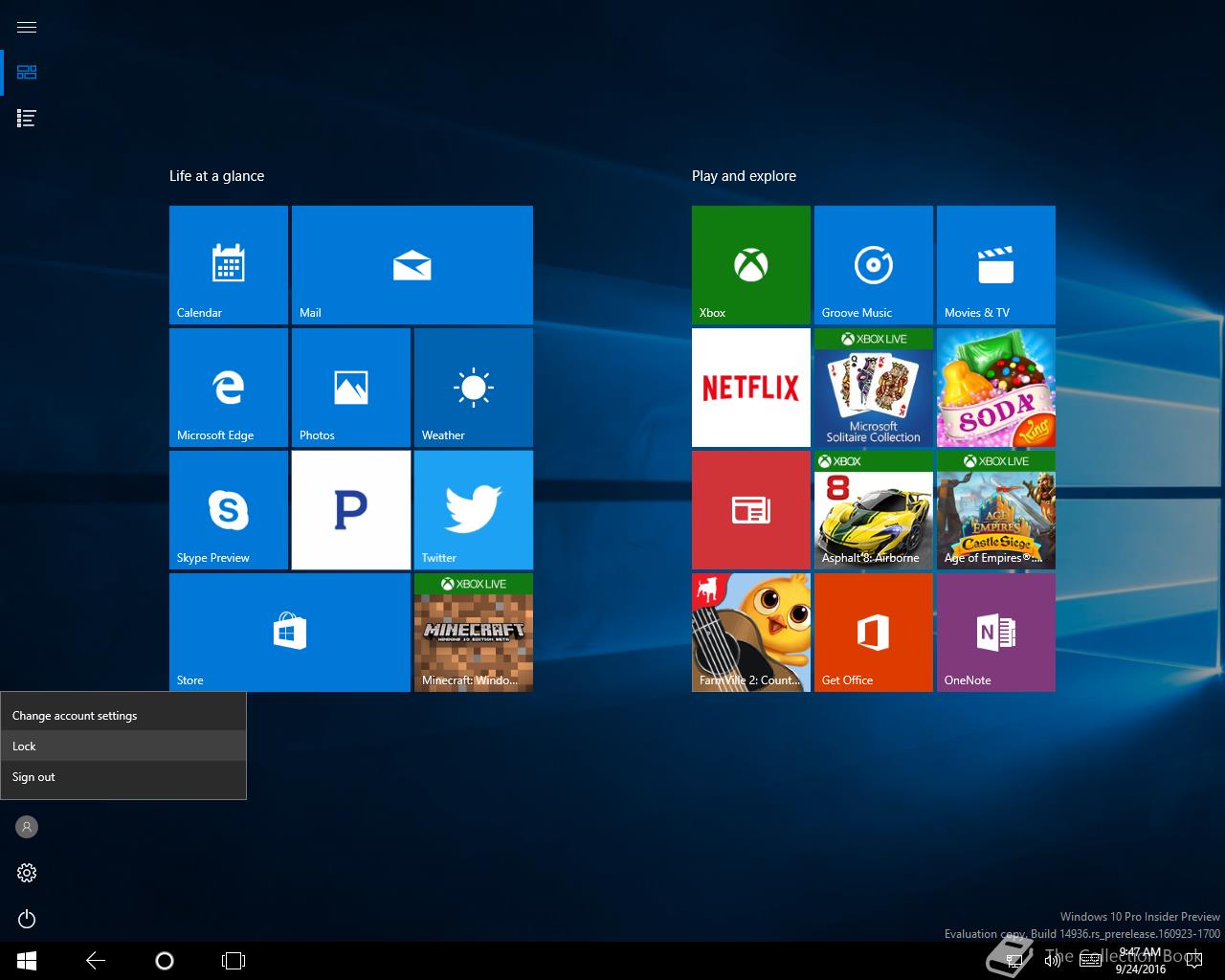The width and height of the screenshot is (1225, 980).
Task: Open volume control in system tray
Action: point(1053,961)
